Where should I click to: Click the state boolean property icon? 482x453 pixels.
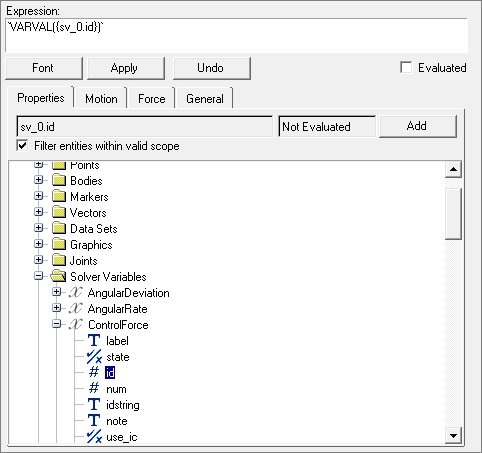point(94,357)
